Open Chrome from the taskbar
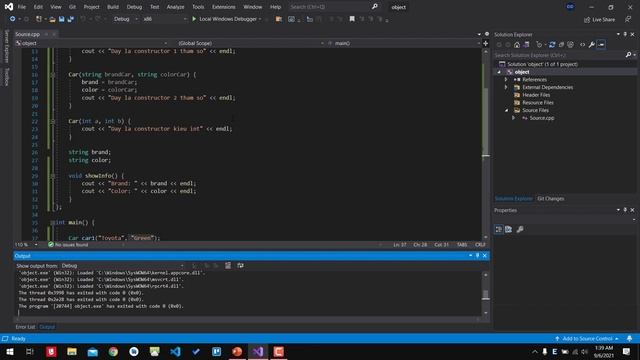The height and width of the screenshot is (360, 640). point(113,351)
